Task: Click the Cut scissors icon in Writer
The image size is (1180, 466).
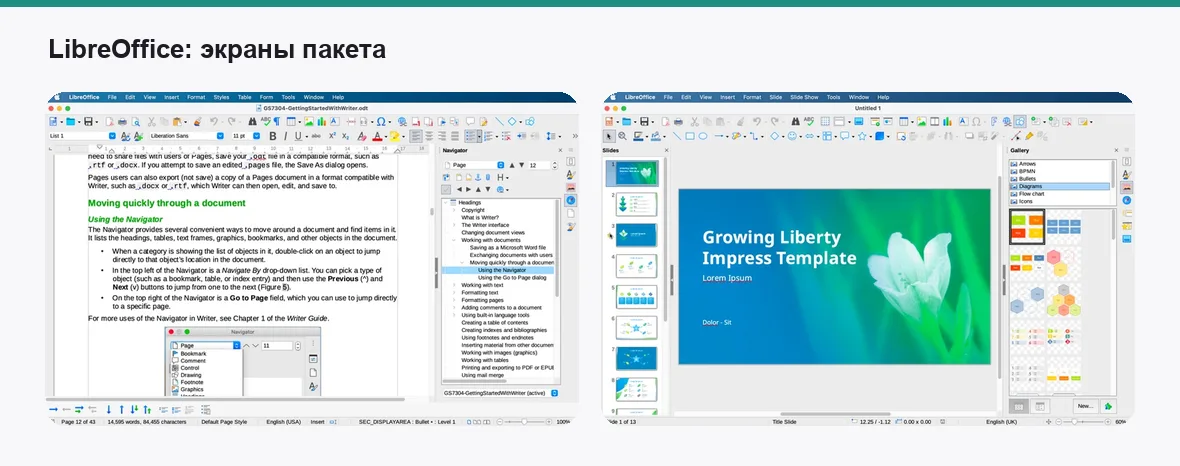Action: click(152, 121)
